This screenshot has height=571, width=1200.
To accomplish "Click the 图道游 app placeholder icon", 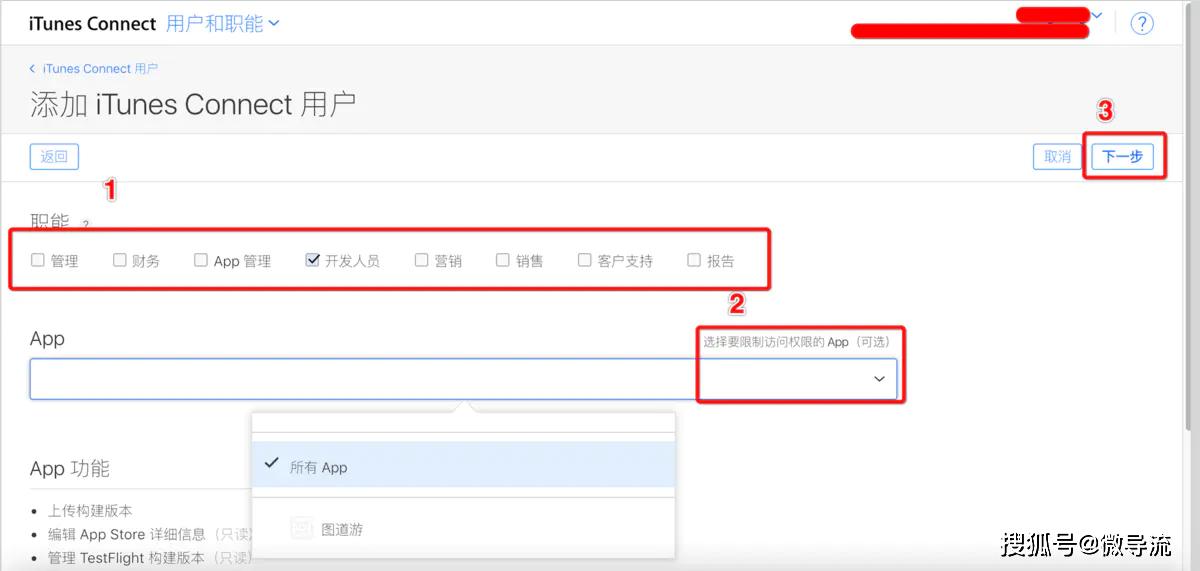I will 301,529.
